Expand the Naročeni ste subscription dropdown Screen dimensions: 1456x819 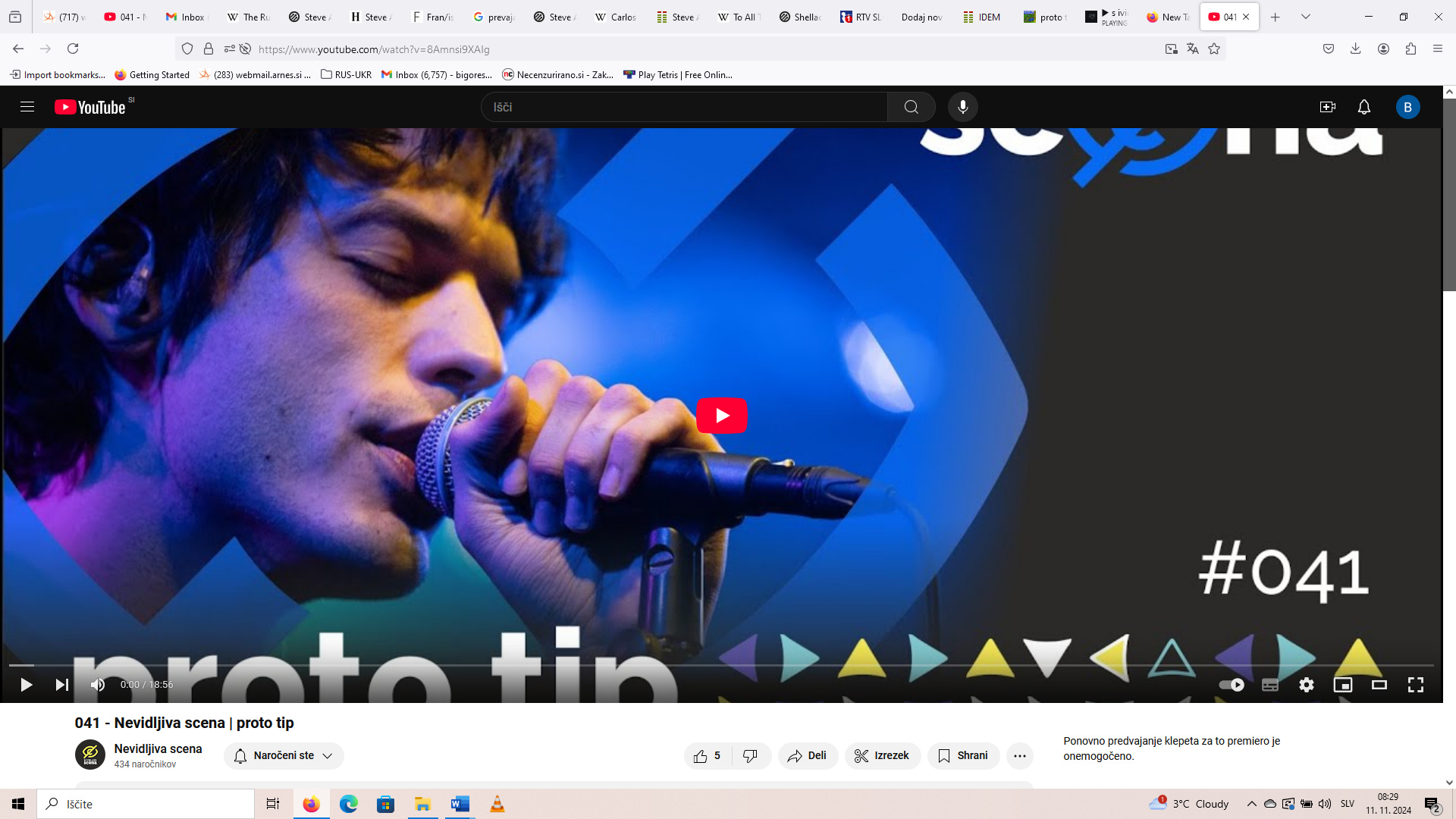pos(284,755)
